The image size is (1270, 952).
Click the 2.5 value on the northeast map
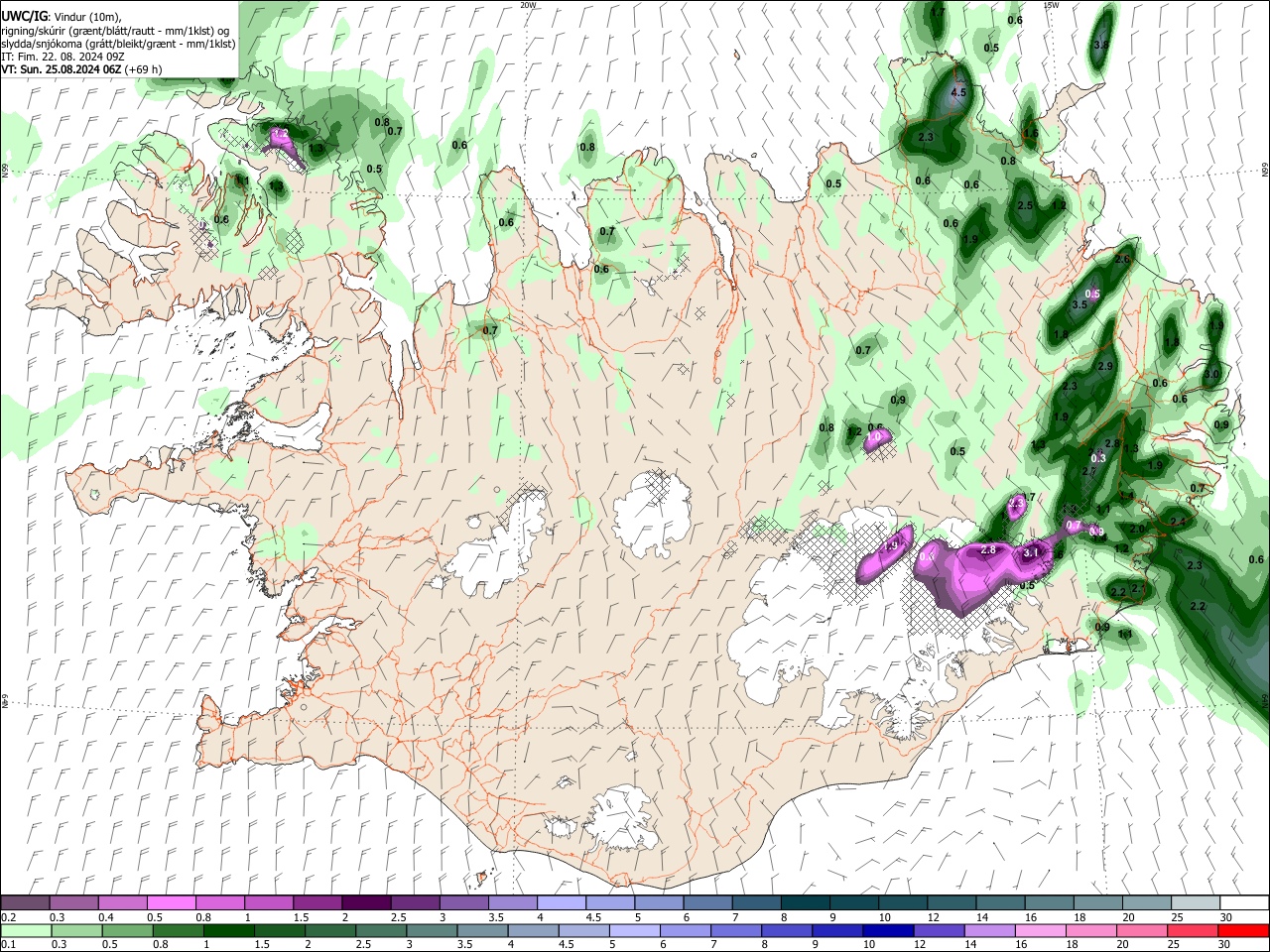click(x=1025, y=205)
